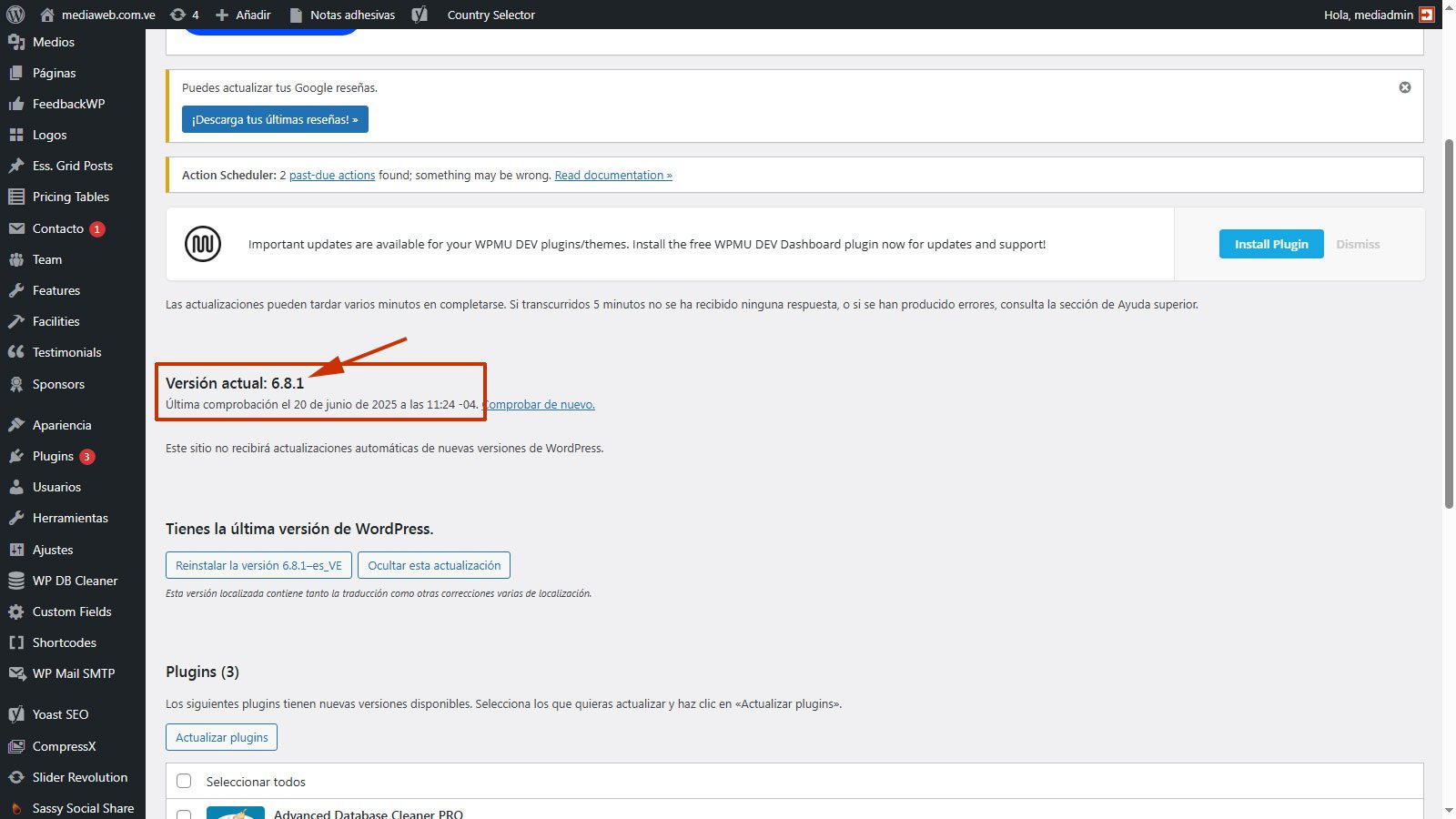
Task: Click the Hola, mediadmin text
Action: coord(1369,15)
